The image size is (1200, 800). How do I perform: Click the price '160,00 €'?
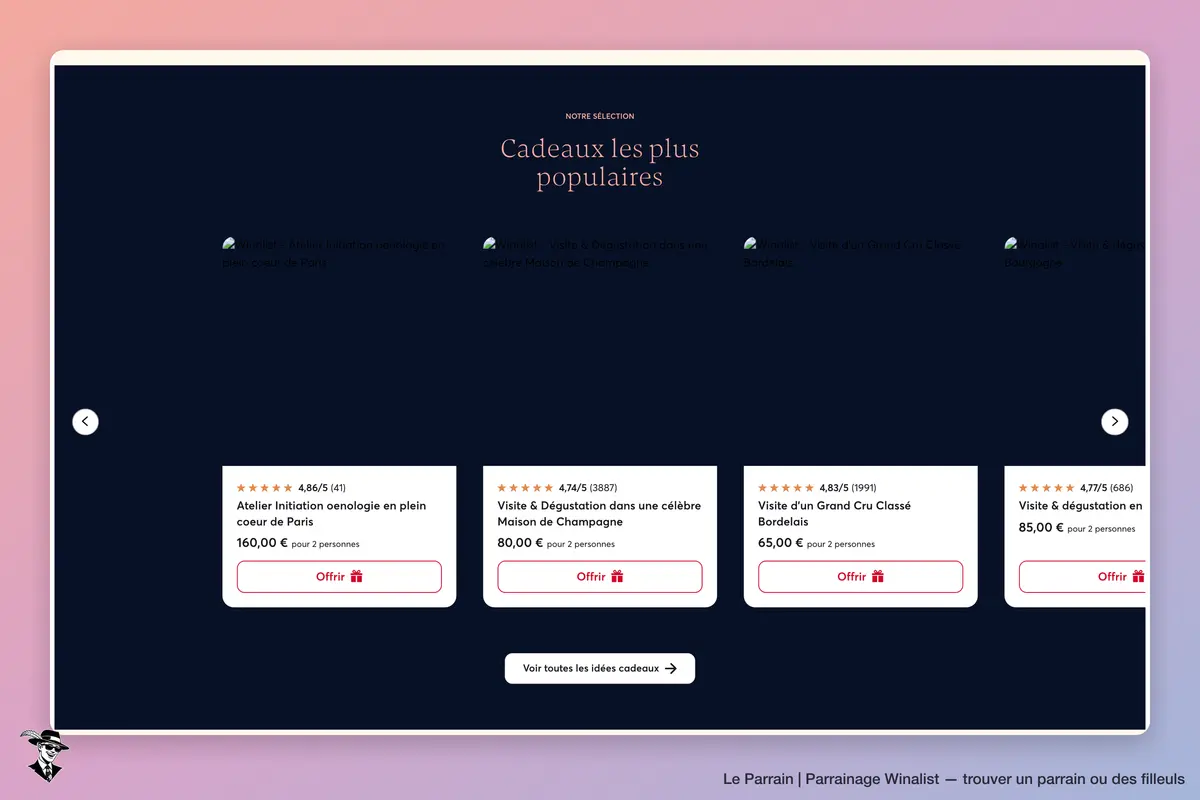(262, 543)
